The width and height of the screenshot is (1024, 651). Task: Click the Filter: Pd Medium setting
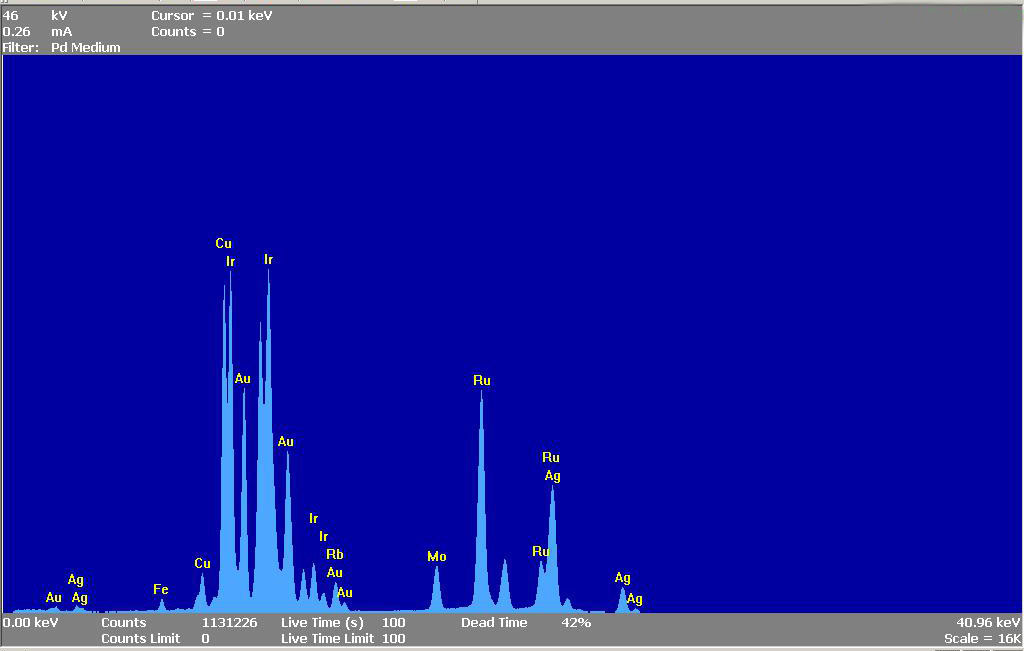[x=62, y=48]
